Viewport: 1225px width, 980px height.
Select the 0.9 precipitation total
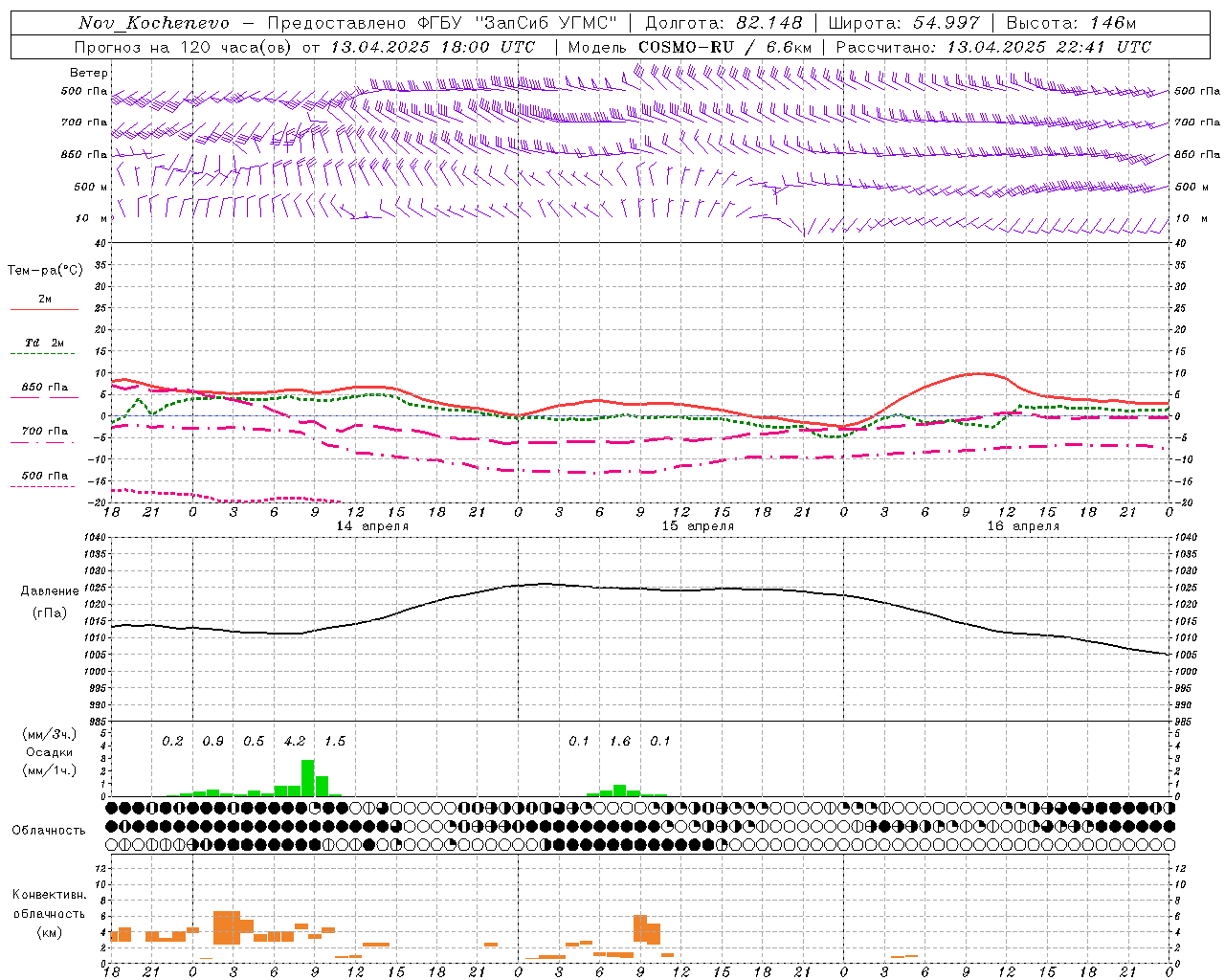[212, 741]
